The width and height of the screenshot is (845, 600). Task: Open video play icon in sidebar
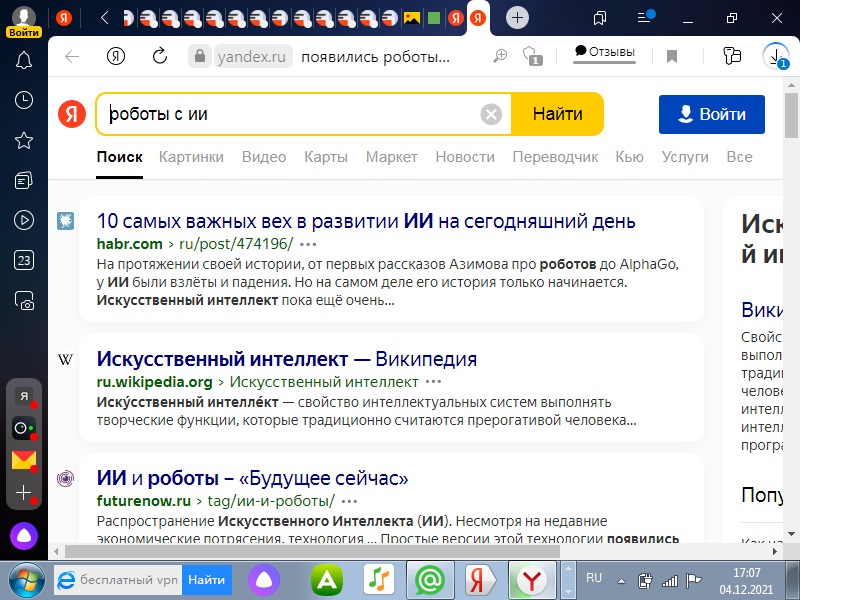point(24,220)
